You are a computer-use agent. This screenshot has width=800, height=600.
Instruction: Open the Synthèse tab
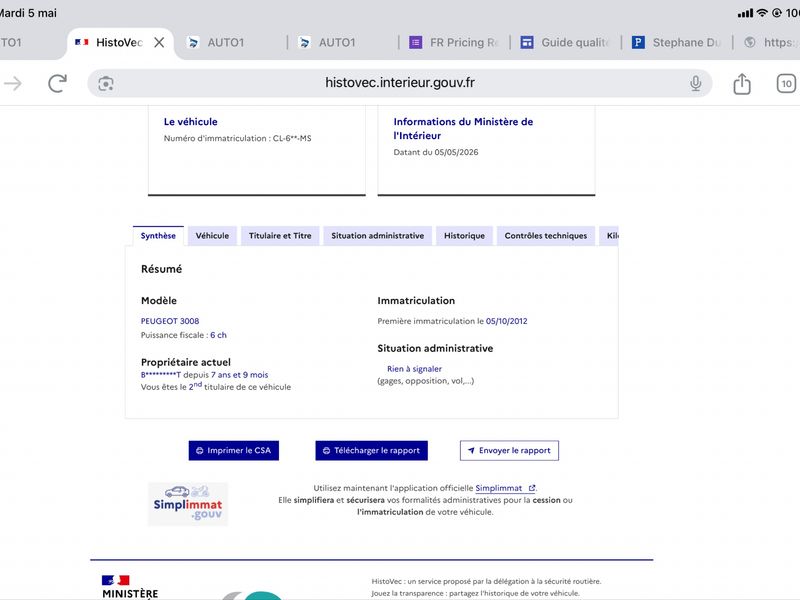point(158,236)
